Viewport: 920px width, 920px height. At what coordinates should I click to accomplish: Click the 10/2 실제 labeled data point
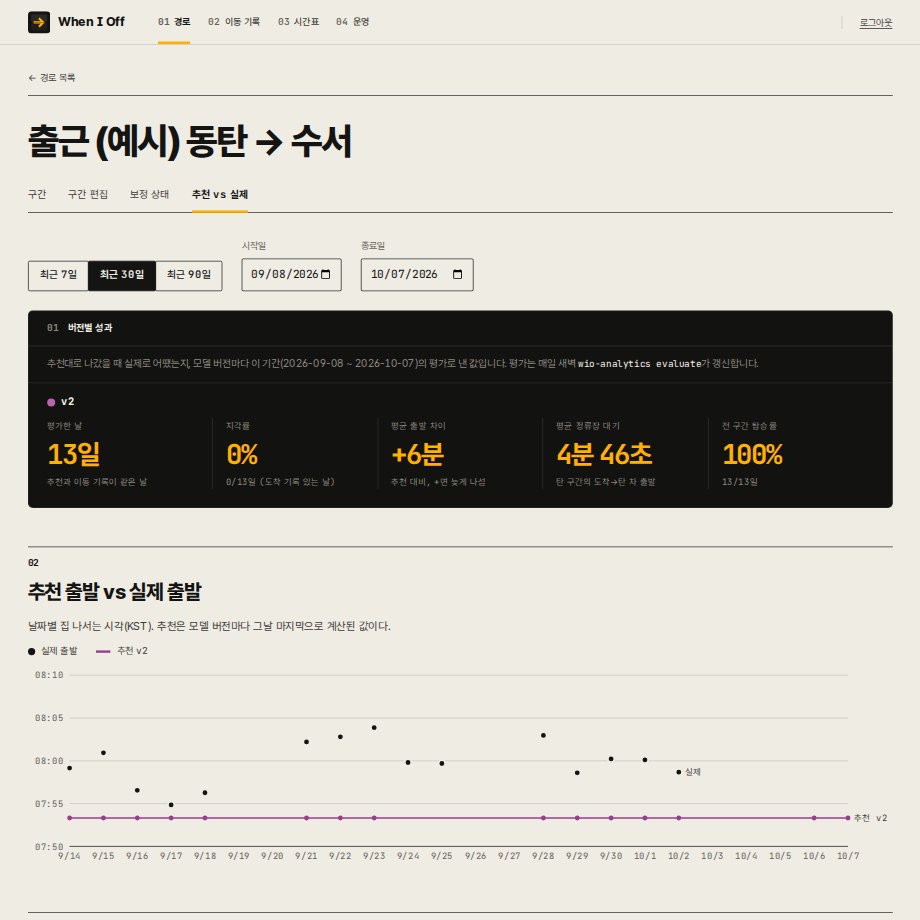(679, 772)
